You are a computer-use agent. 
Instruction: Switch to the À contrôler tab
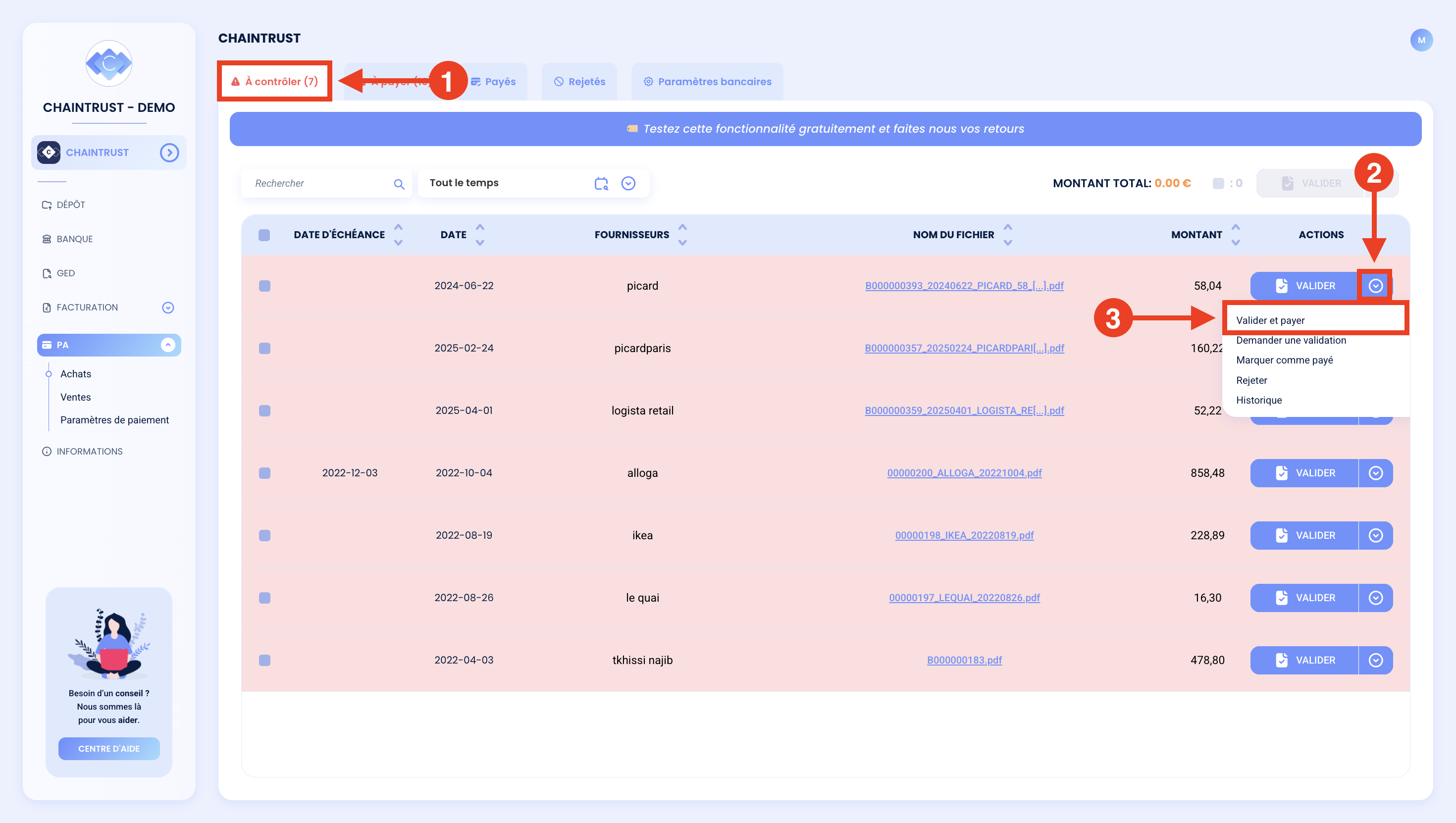[x=275, y=81]
